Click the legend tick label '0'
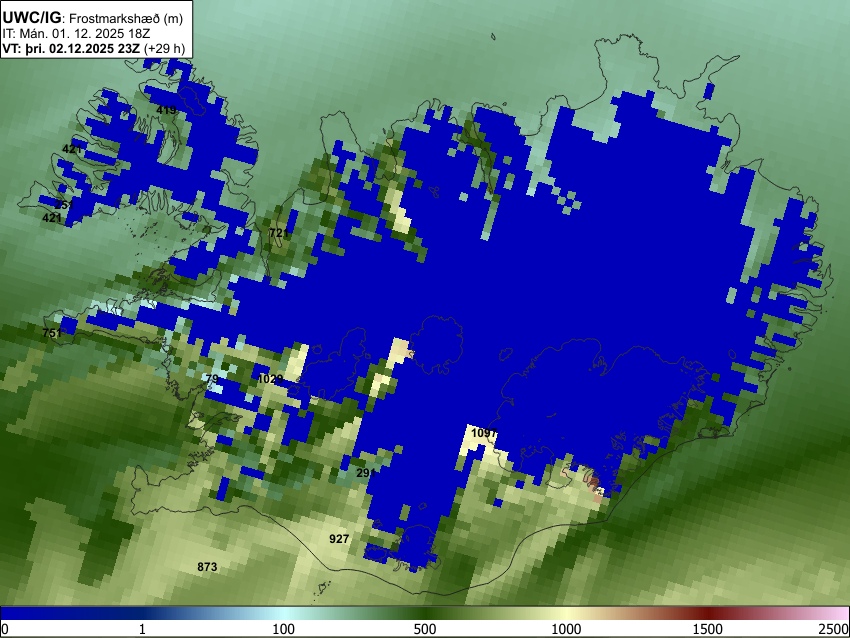850x638 pixels. 5,629
